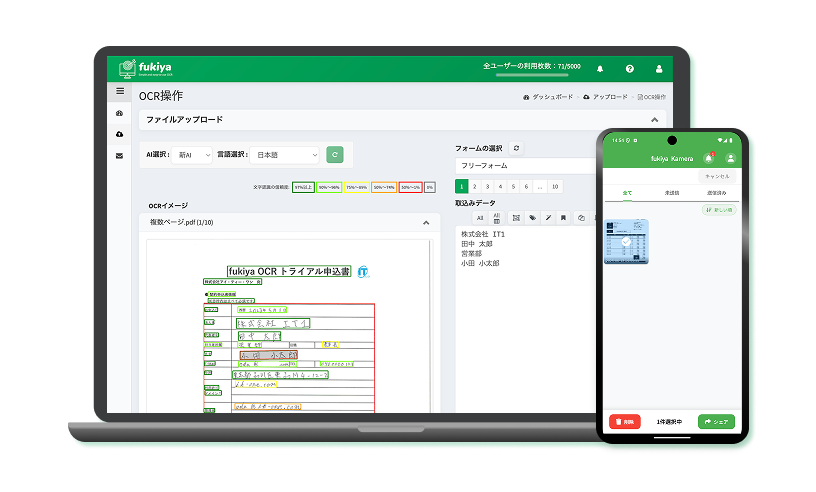The image size is (816, 492).
Task: Click the dark green 97%以上 confidence legend
Action: [303, 187]
